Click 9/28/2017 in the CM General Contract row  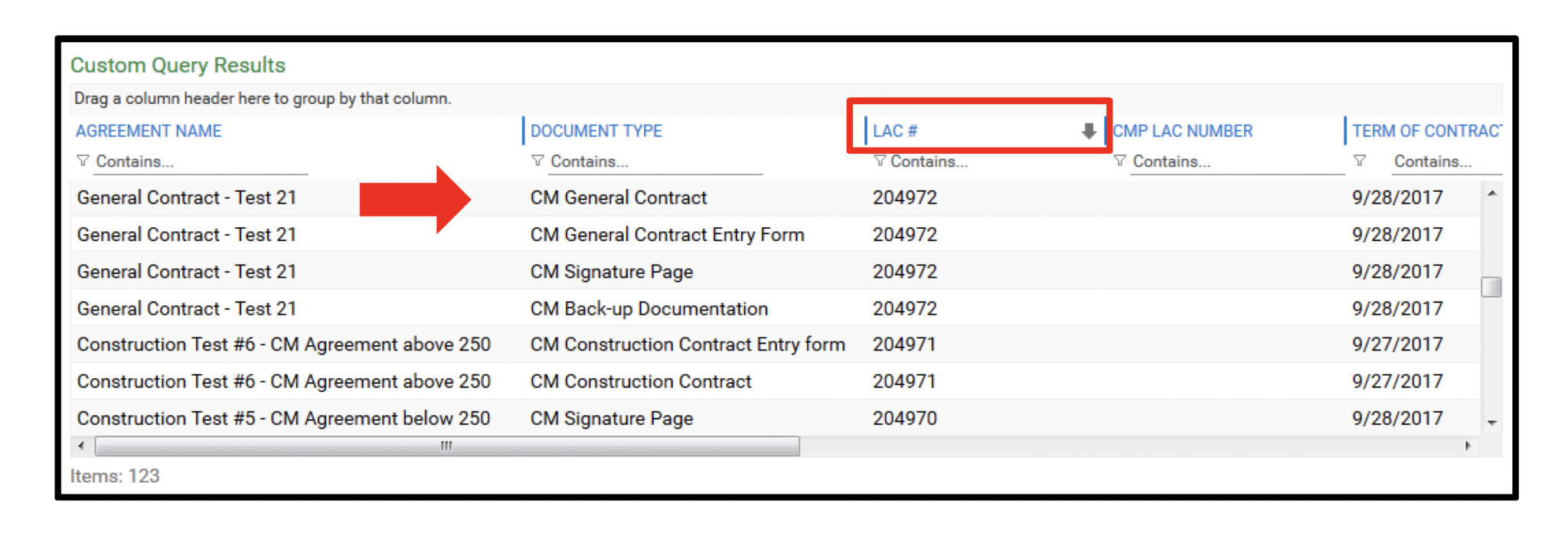click(x=1397, y=197)
